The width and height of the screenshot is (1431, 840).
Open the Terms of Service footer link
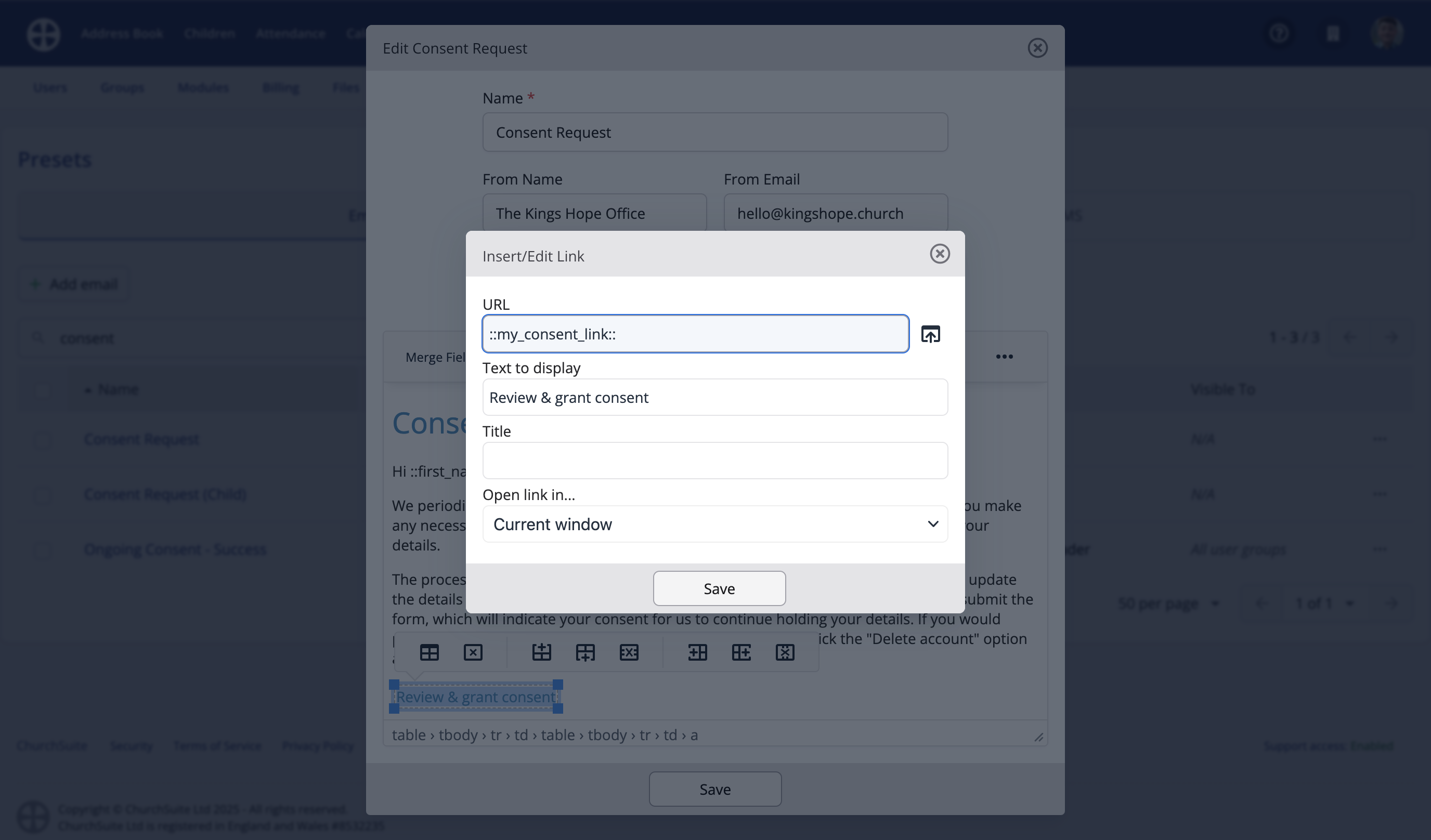coord(217,745)
